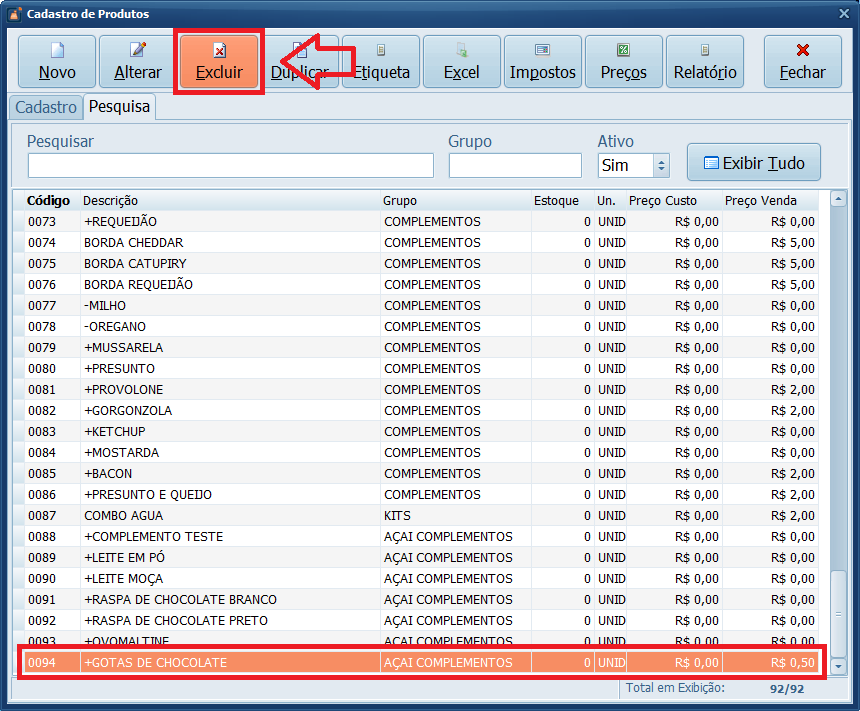860x711 pixels.
Task: Export the list with Excel button
Action: pyautogui.click(x=461, y=61)
